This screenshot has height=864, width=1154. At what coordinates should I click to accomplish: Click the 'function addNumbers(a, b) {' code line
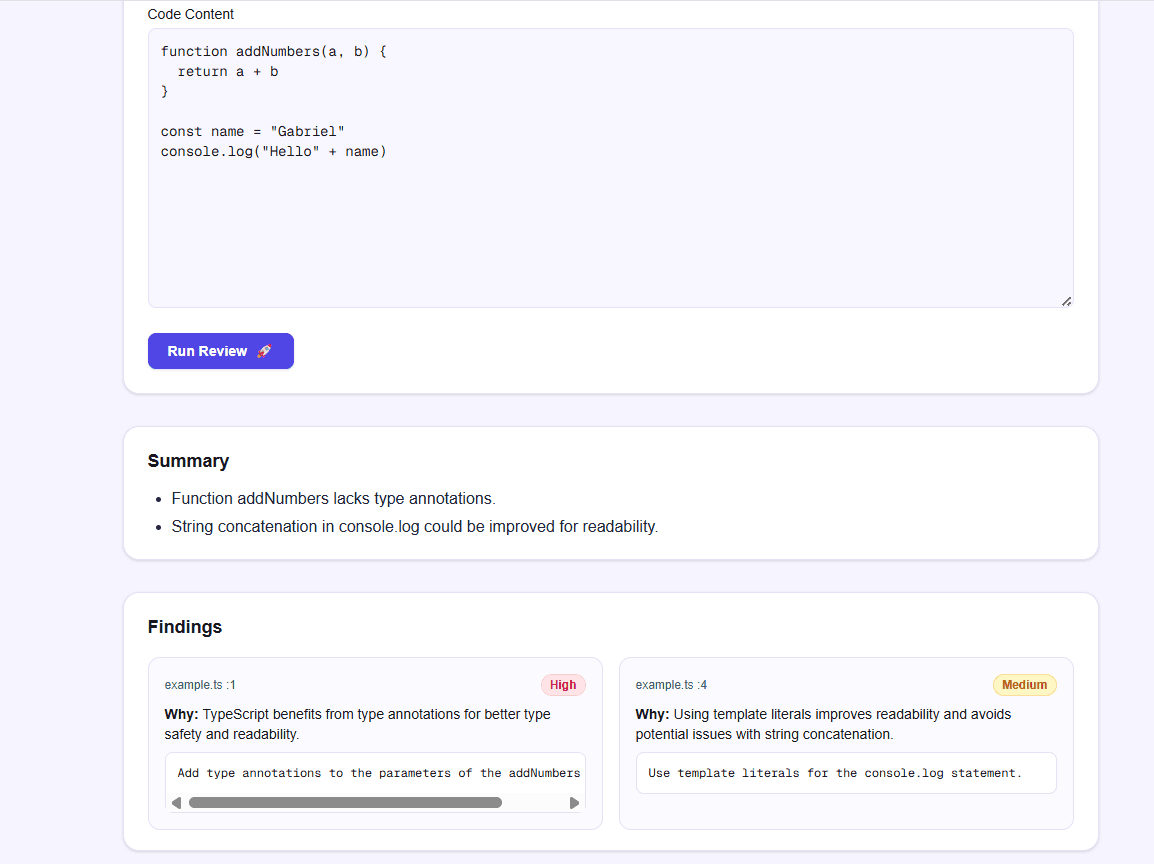pos(274,52)
